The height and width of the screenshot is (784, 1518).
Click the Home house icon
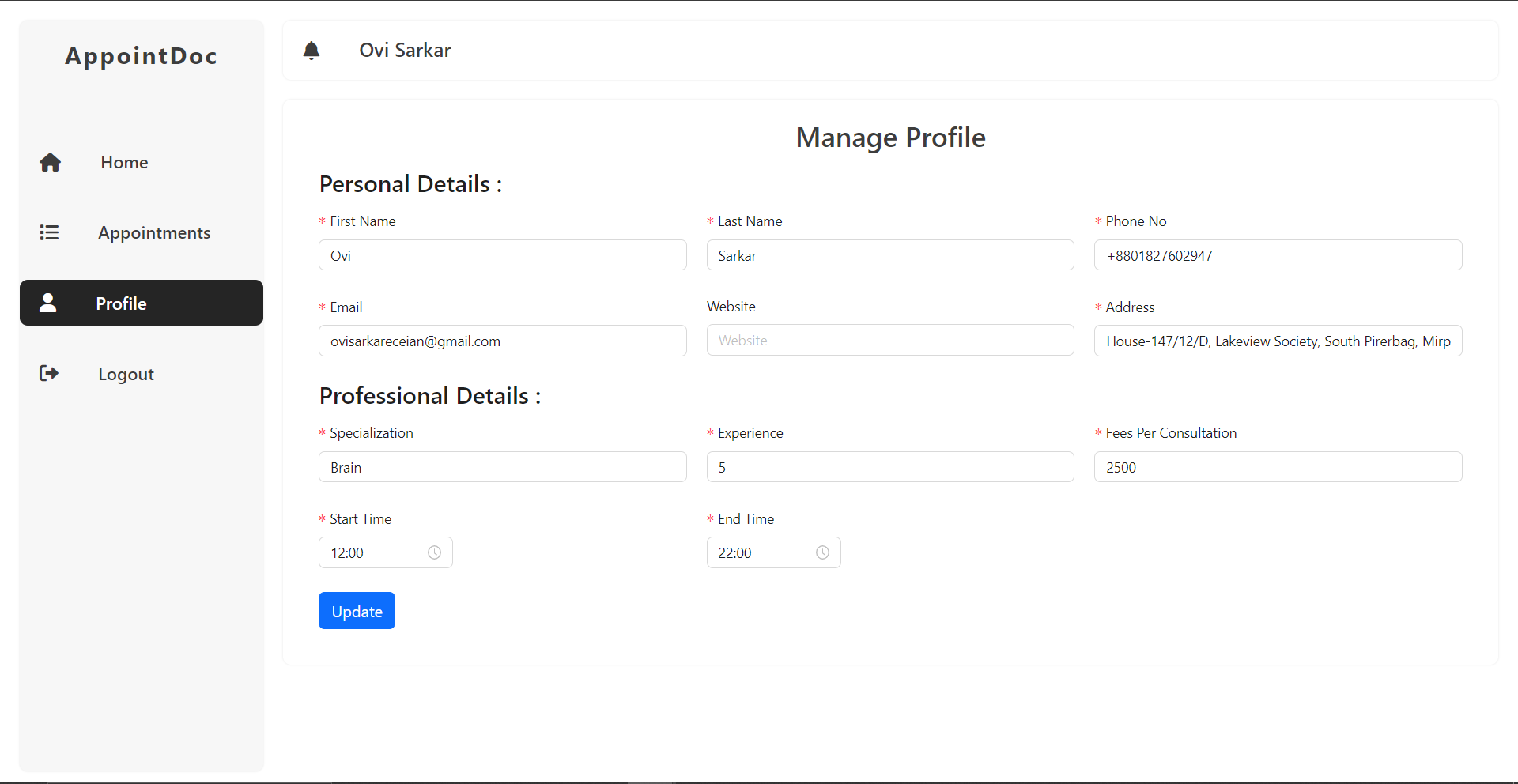[x=51, y=162]
